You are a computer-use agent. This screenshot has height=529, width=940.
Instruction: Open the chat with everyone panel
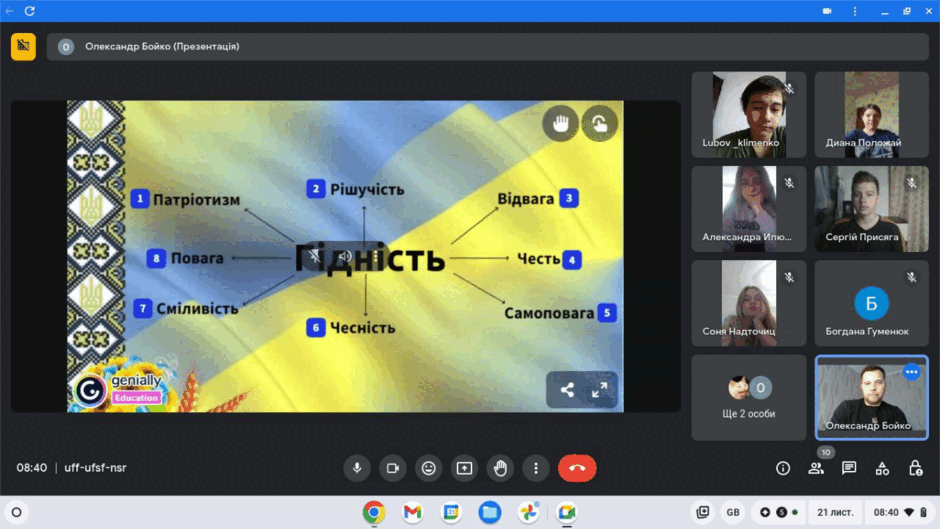tap(849, 468)
